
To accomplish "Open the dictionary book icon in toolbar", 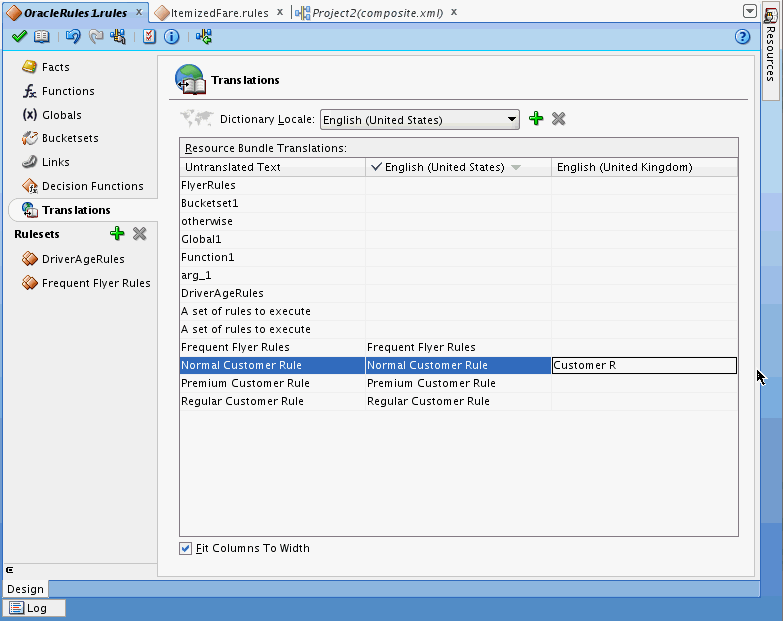I will pyautogui.click(x=41, y=36).
